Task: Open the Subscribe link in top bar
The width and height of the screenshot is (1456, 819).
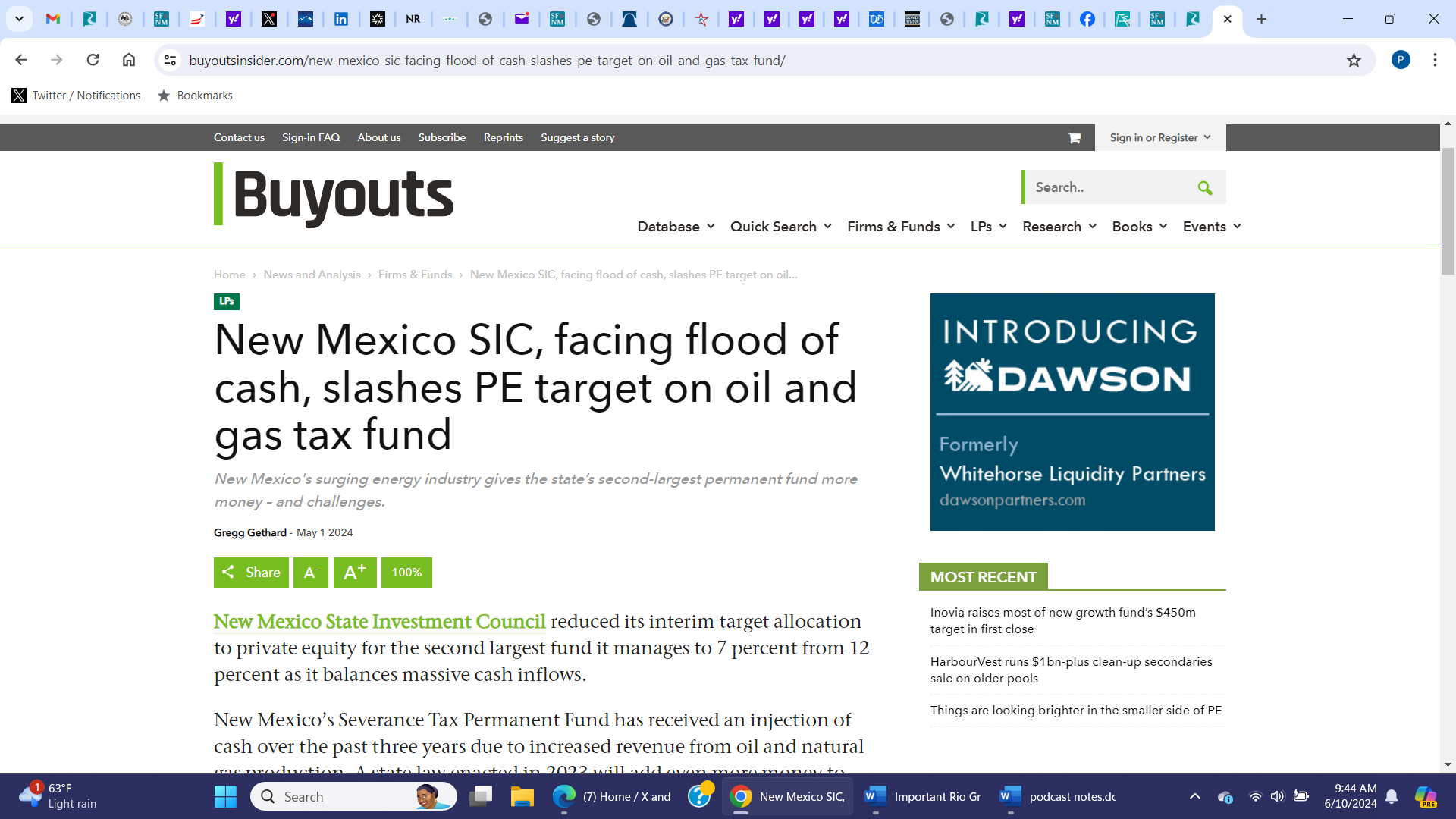Action: [441, 138]
